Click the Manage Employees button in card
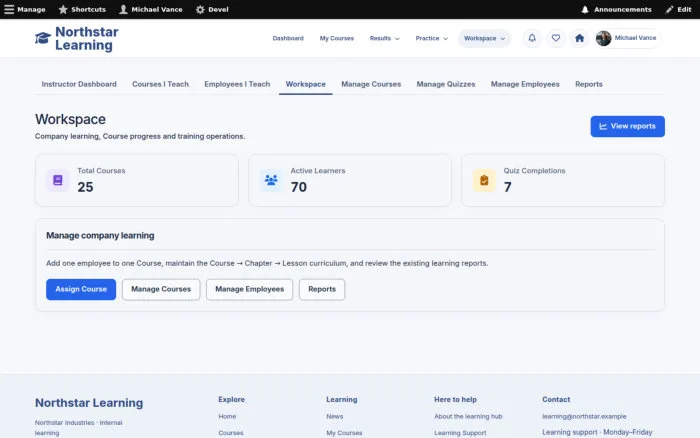The height and width of the screenshot is (438, 700). [249, 289]
